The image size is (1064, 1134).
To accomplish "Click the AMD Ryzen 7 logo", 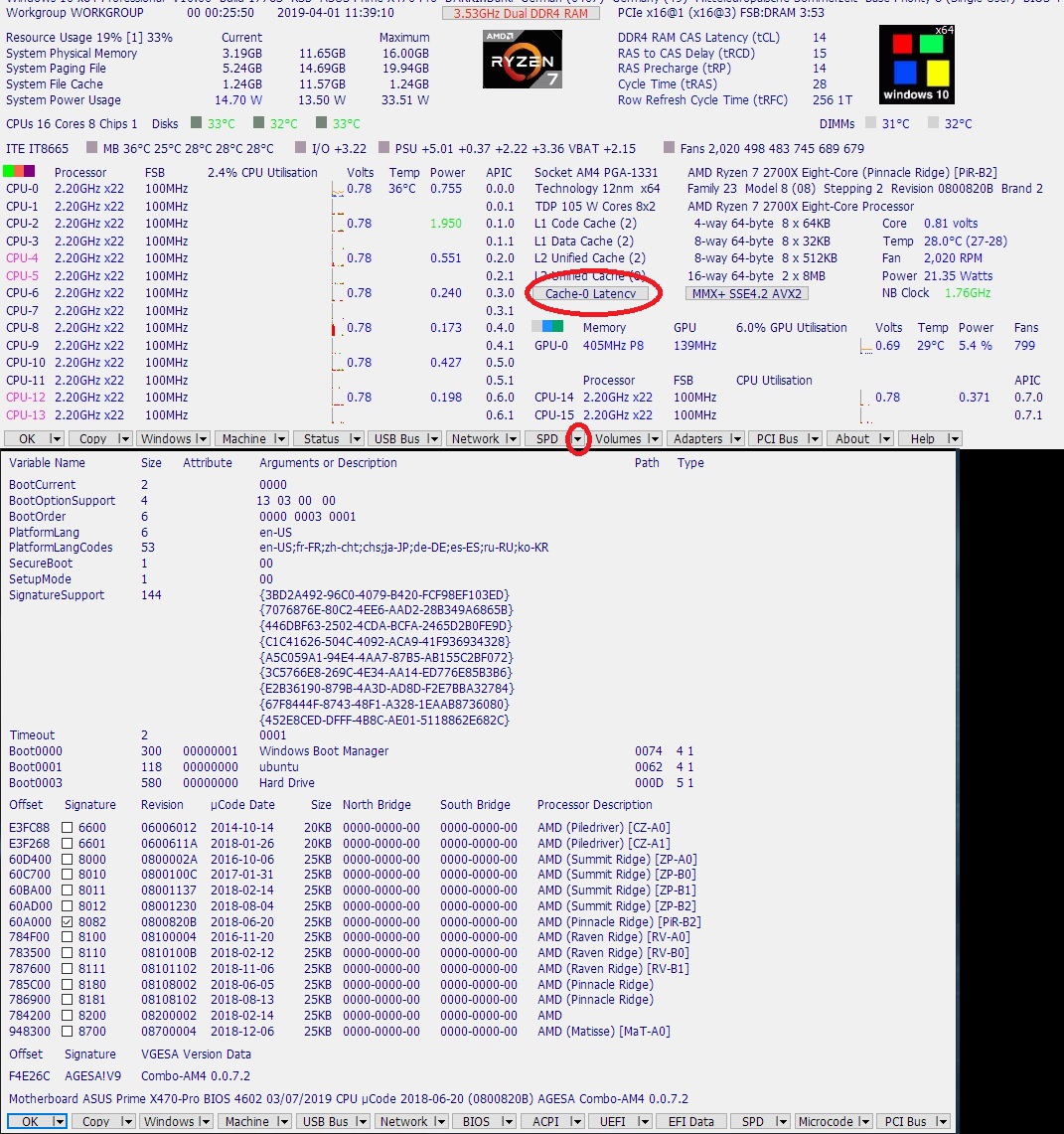I will (x=522, y=60).
